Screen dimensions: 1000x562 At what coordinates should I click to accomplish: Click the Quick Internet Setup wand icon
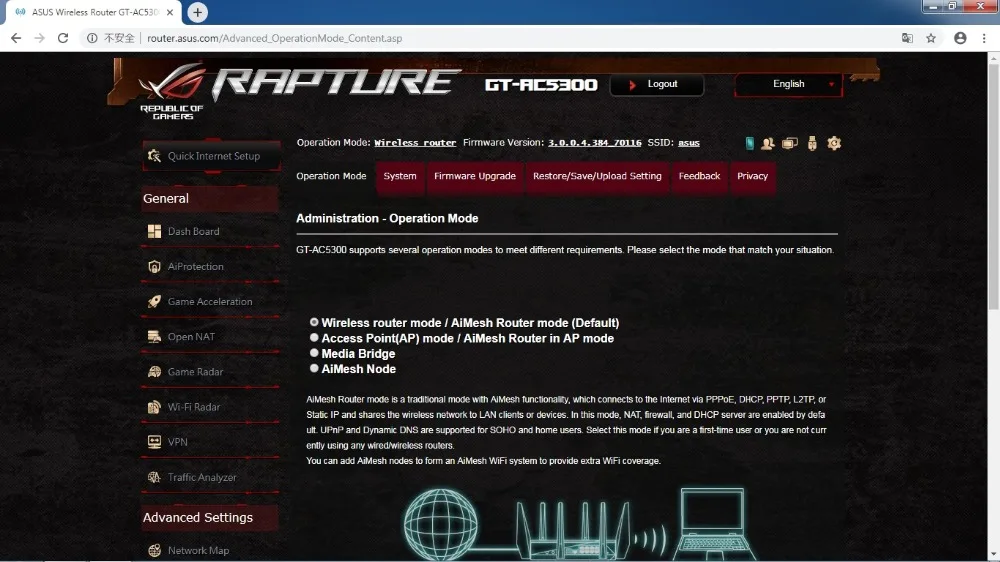click(154, 156)
